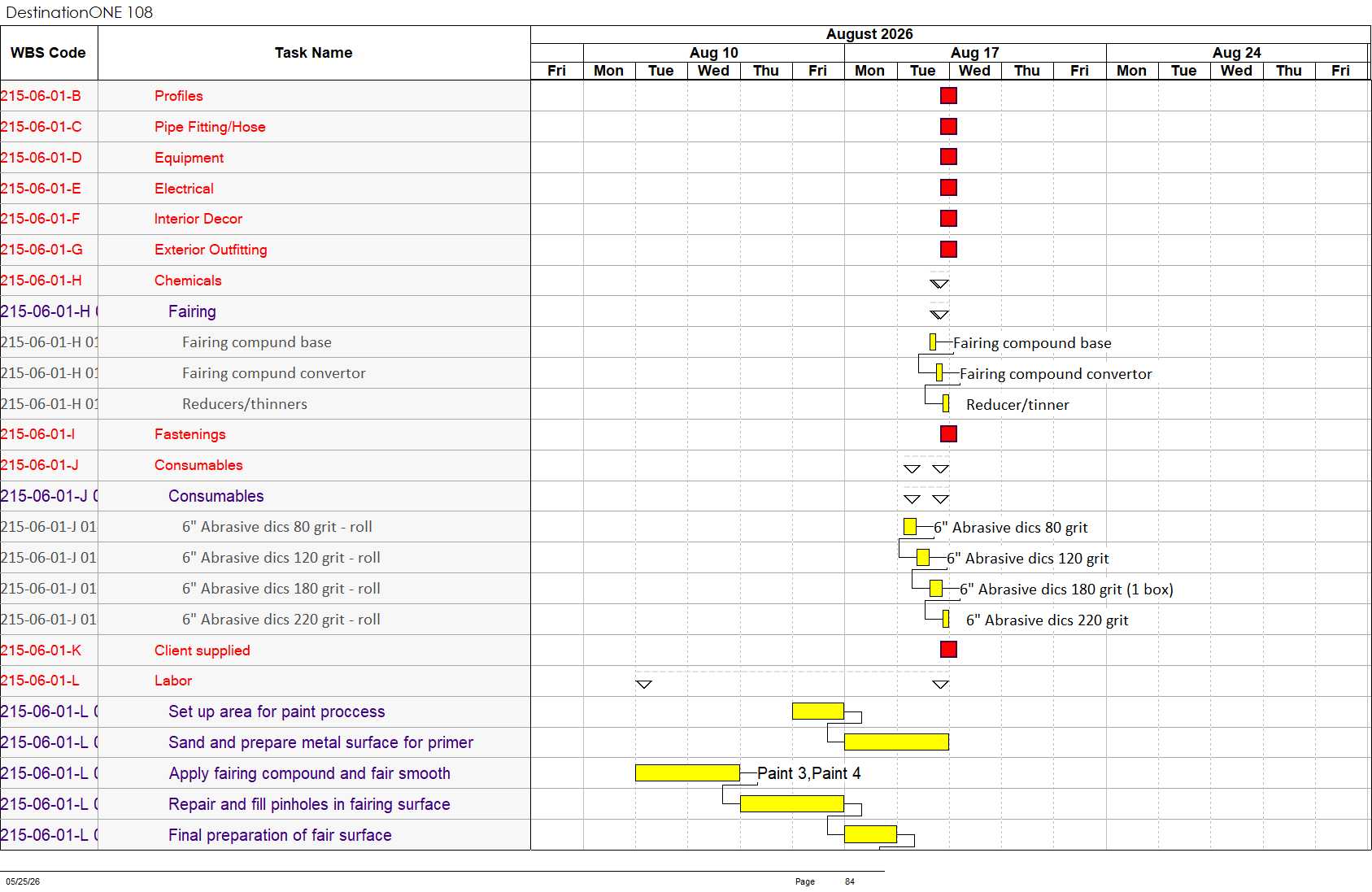Image resolution: width=1372 pixels, height=892 pixels.
Task: Click the Set up area for paint proccess bar
Action: [x=818, y=711]
